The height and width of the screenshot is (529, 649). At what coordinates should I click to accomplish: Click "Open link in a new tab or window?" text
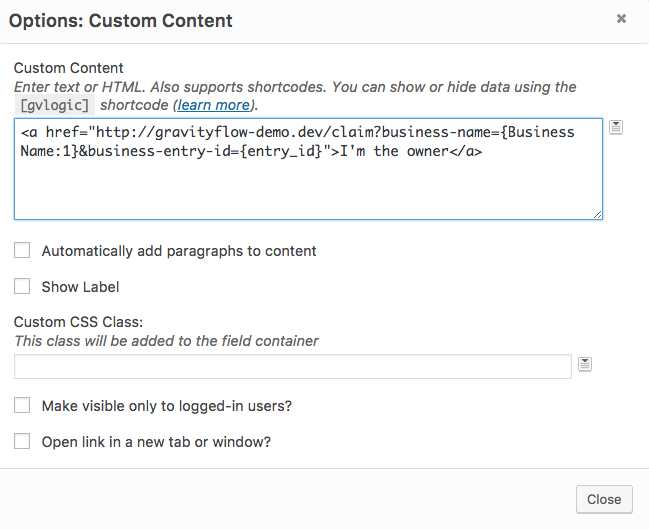click(x=156, y=441)
